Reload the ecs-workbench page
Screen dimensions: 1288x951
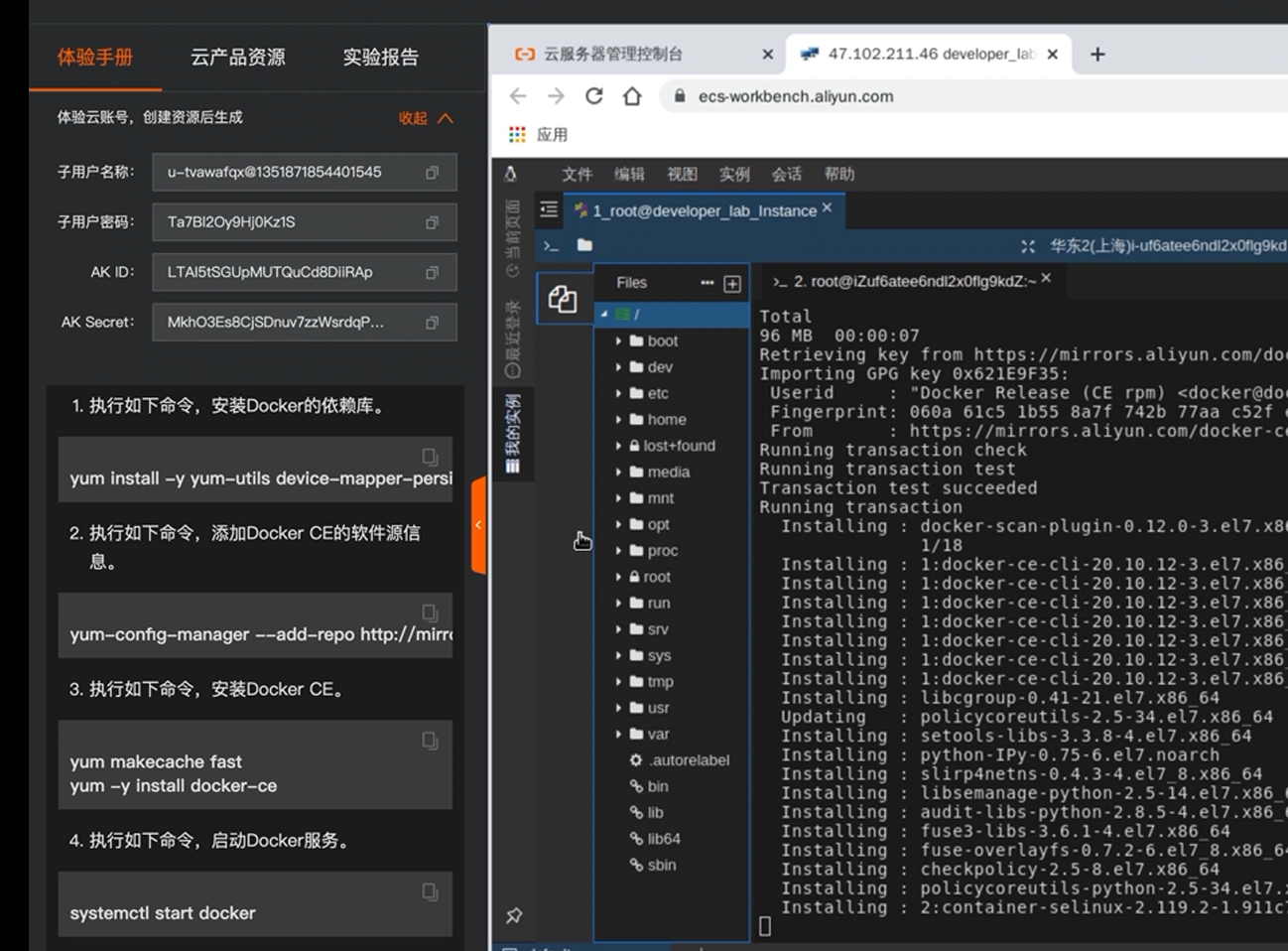pyautogui.click(x=593, y=96)
